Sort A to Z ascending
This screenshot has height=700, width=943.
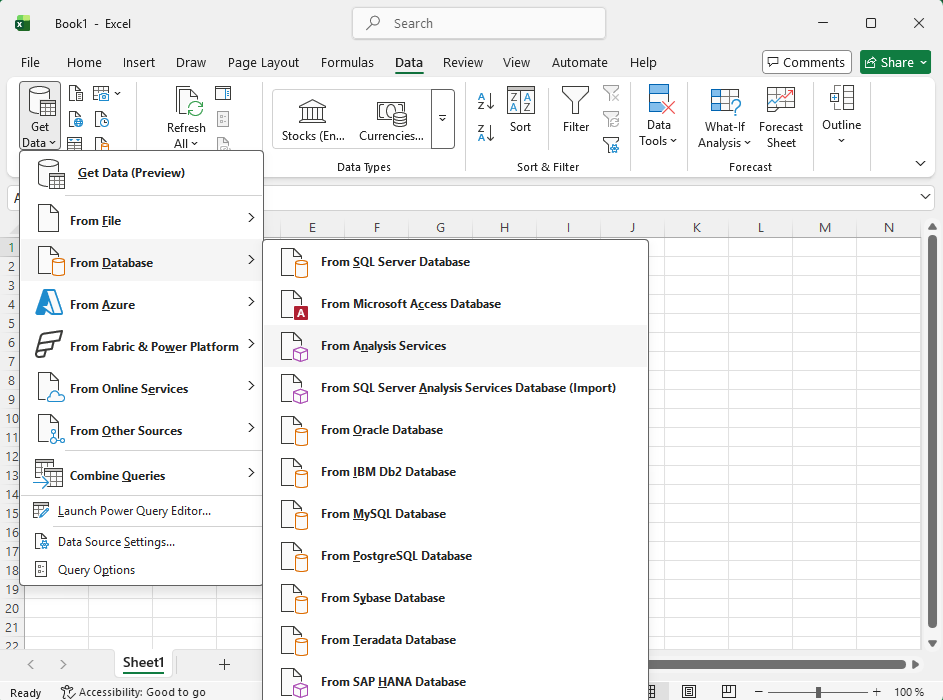(486, 100)
